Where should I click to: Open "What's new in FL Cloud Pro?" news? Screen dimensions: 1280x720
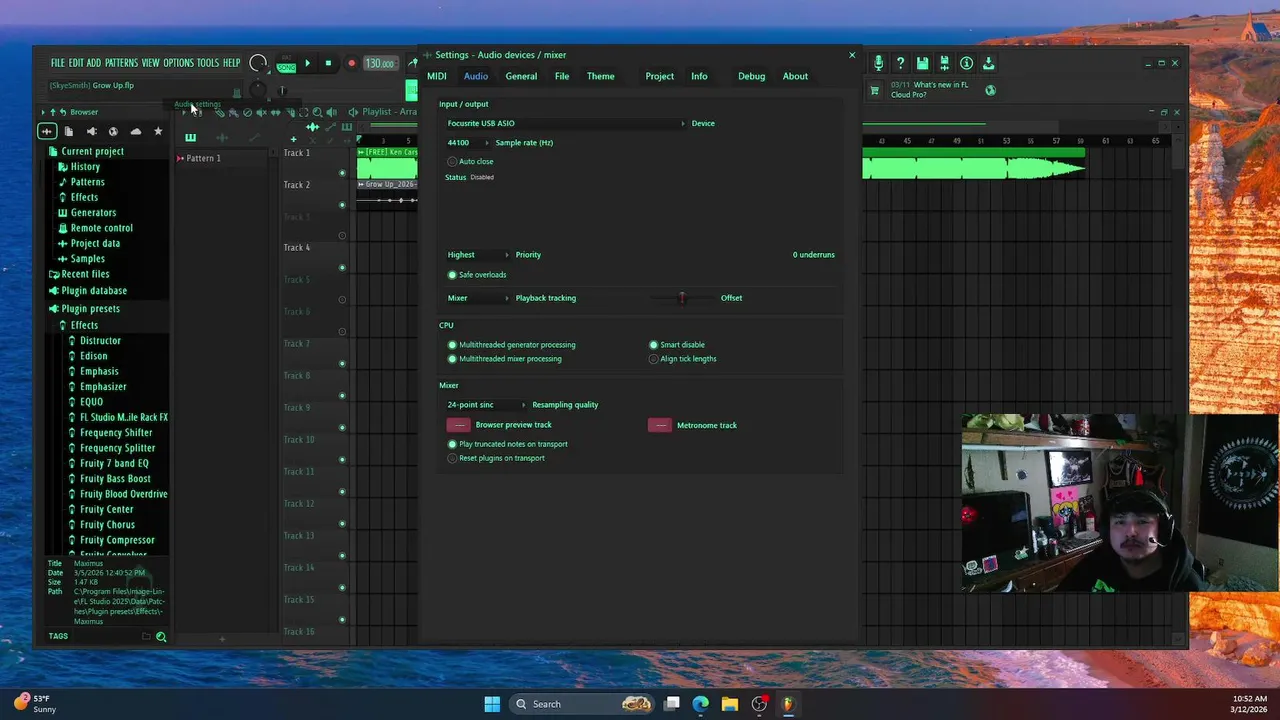(929, 90)
